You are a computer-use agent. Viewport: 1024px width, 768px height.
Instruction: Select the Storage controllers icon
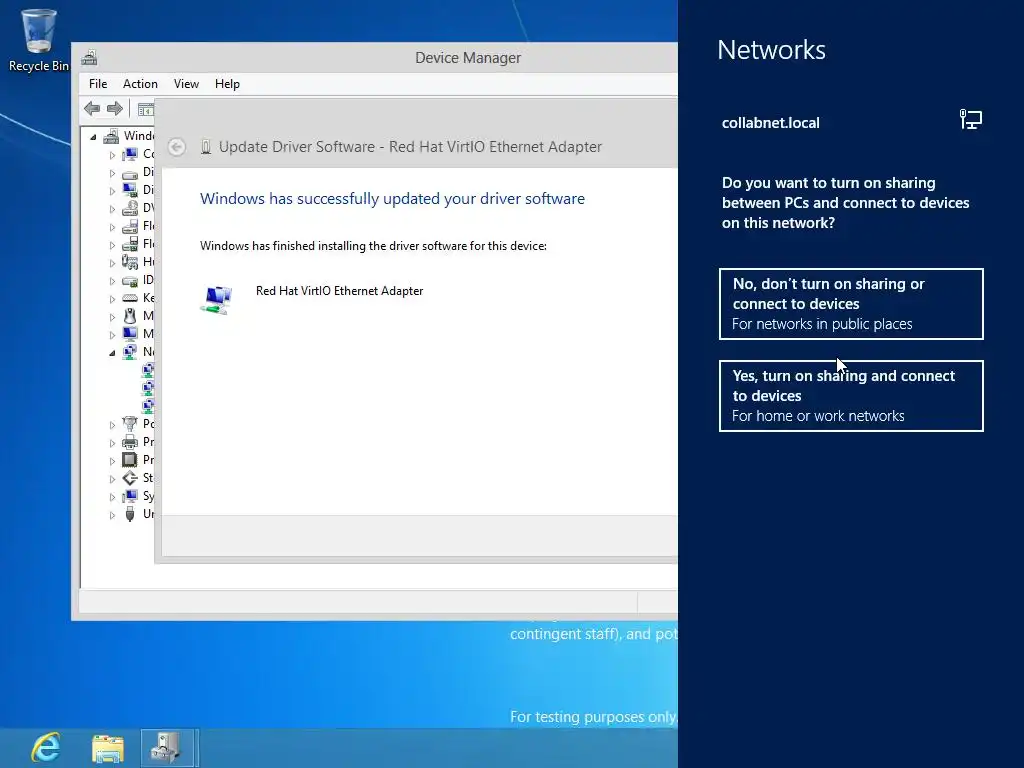(130, 478)
